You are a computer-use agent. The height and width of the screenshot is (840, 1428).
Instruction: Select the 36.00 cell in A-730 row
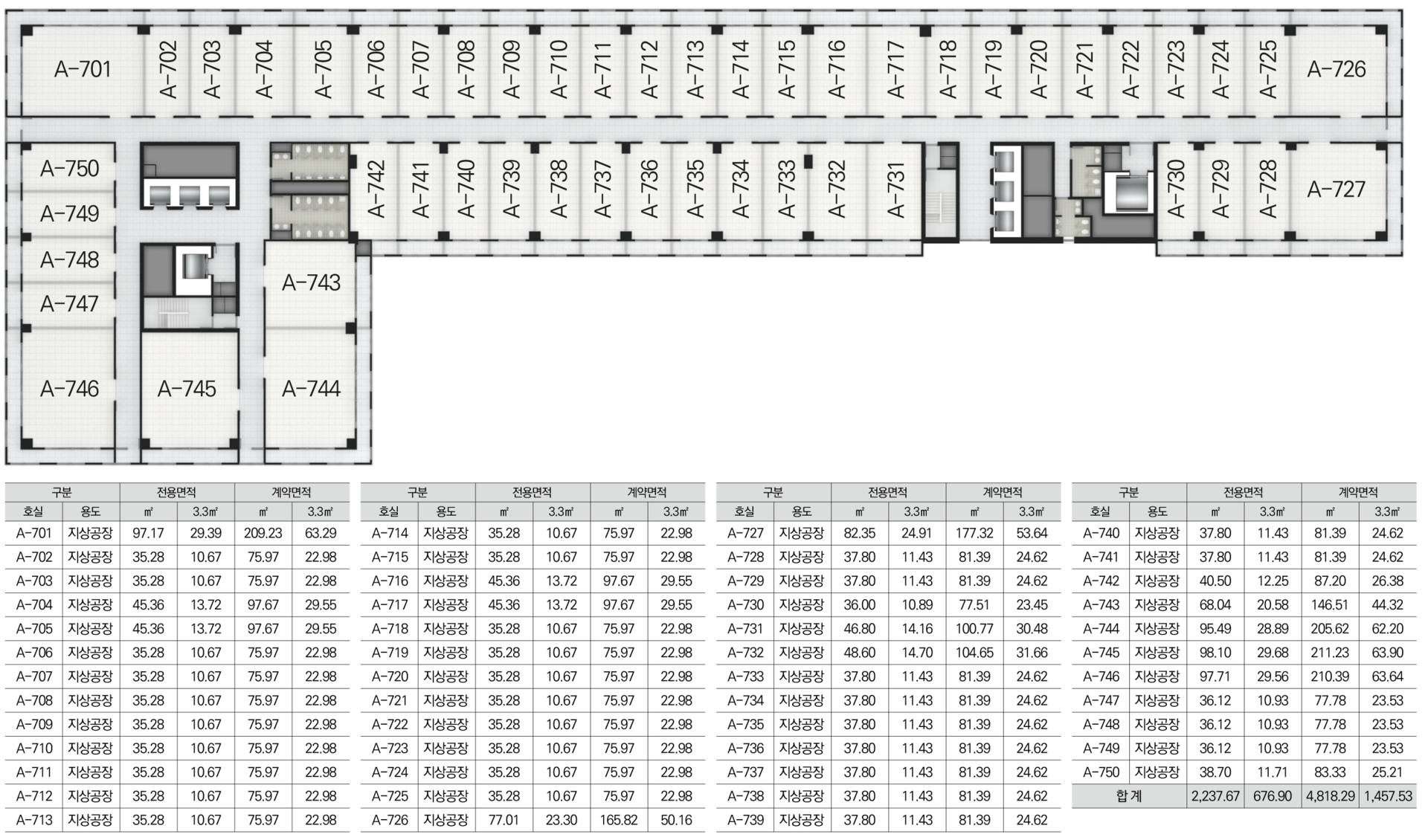point(860,605)
